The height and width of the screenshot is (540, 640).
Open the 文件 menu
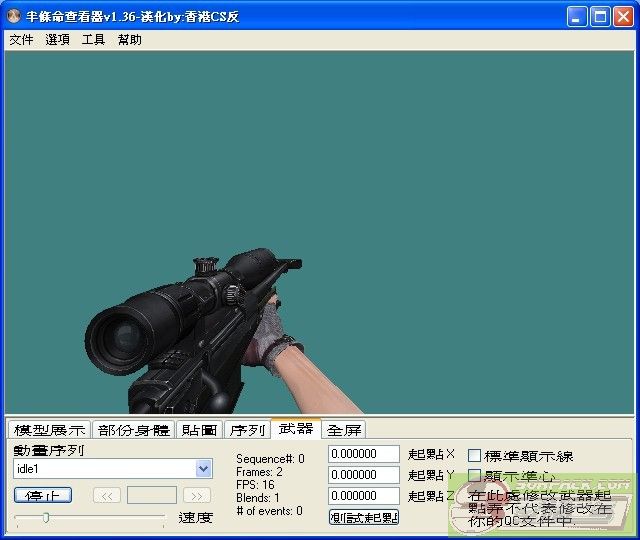pos(21,40)
